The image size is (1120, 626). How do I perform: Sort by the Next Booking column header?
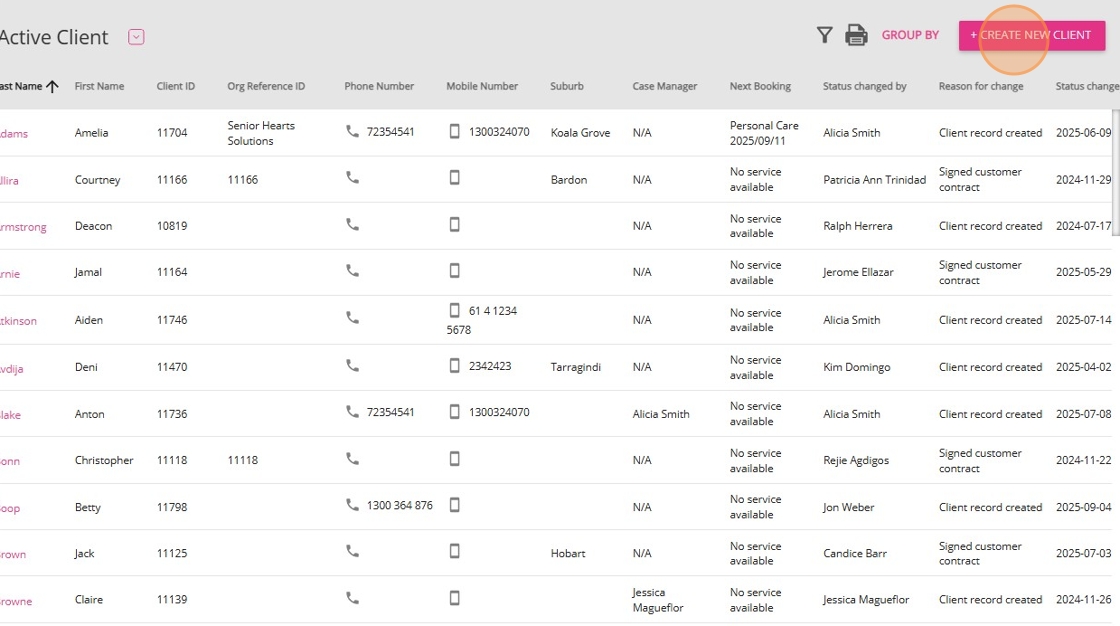pos(760,87)
